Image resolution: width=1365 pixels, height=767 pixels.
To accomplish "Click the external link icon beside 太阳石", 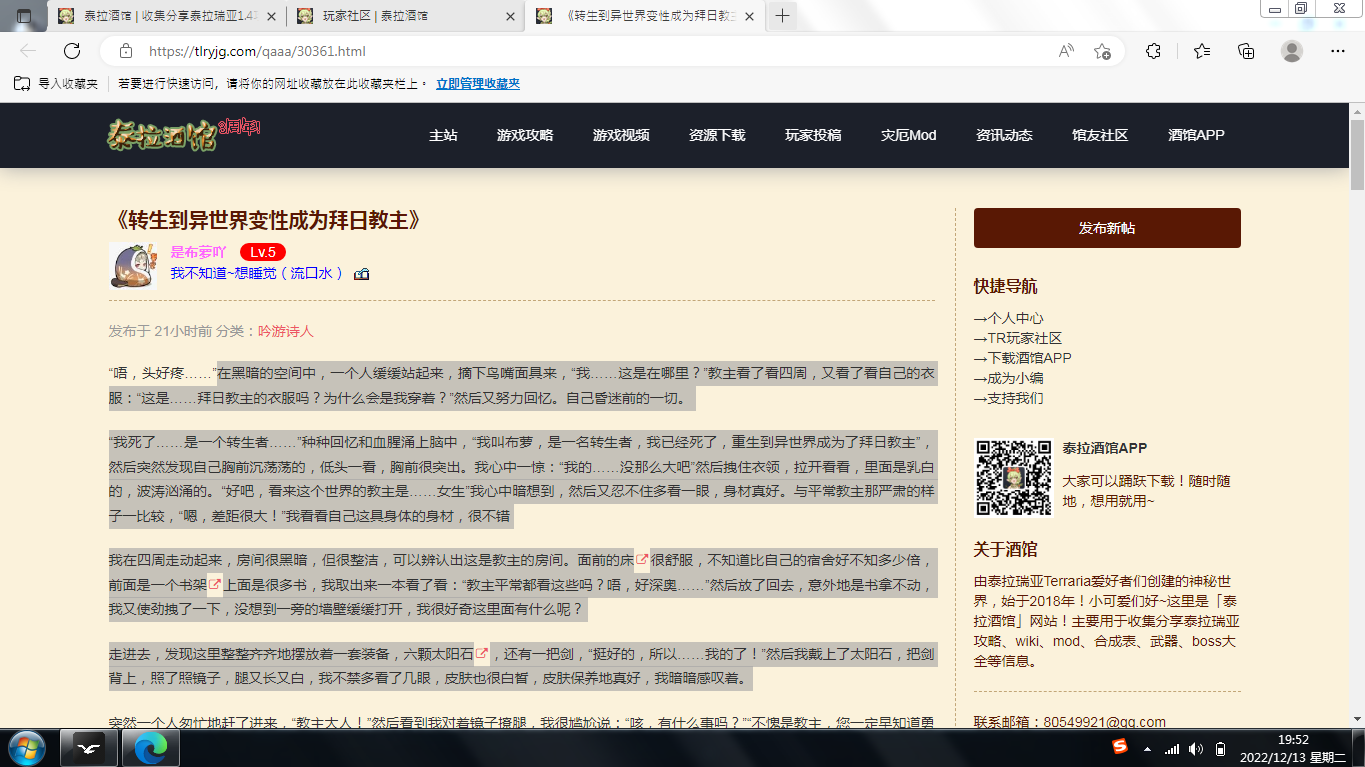I will coord(482,654).
